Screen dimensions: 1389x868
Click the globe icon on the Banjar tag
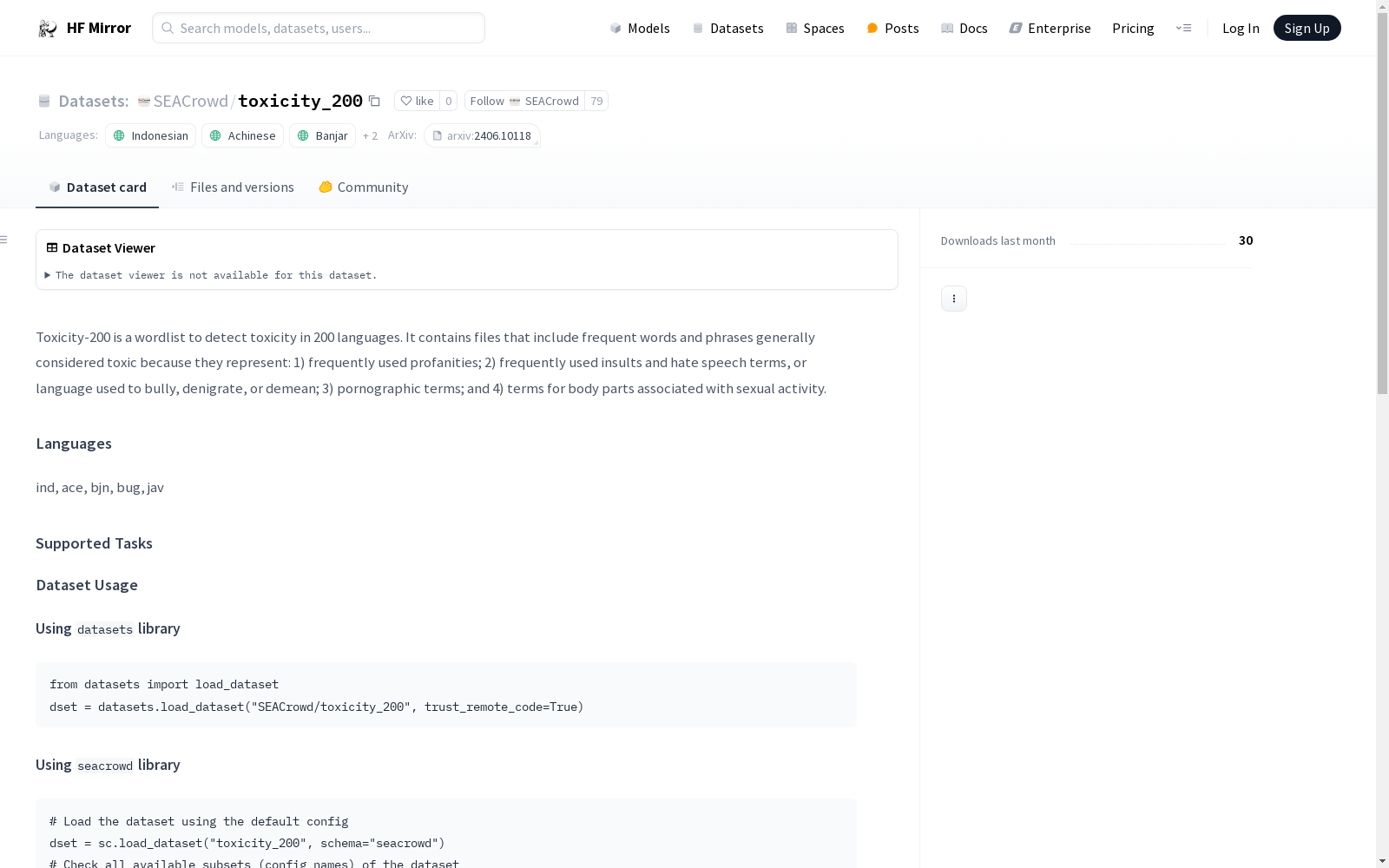(x=304, y=135)
